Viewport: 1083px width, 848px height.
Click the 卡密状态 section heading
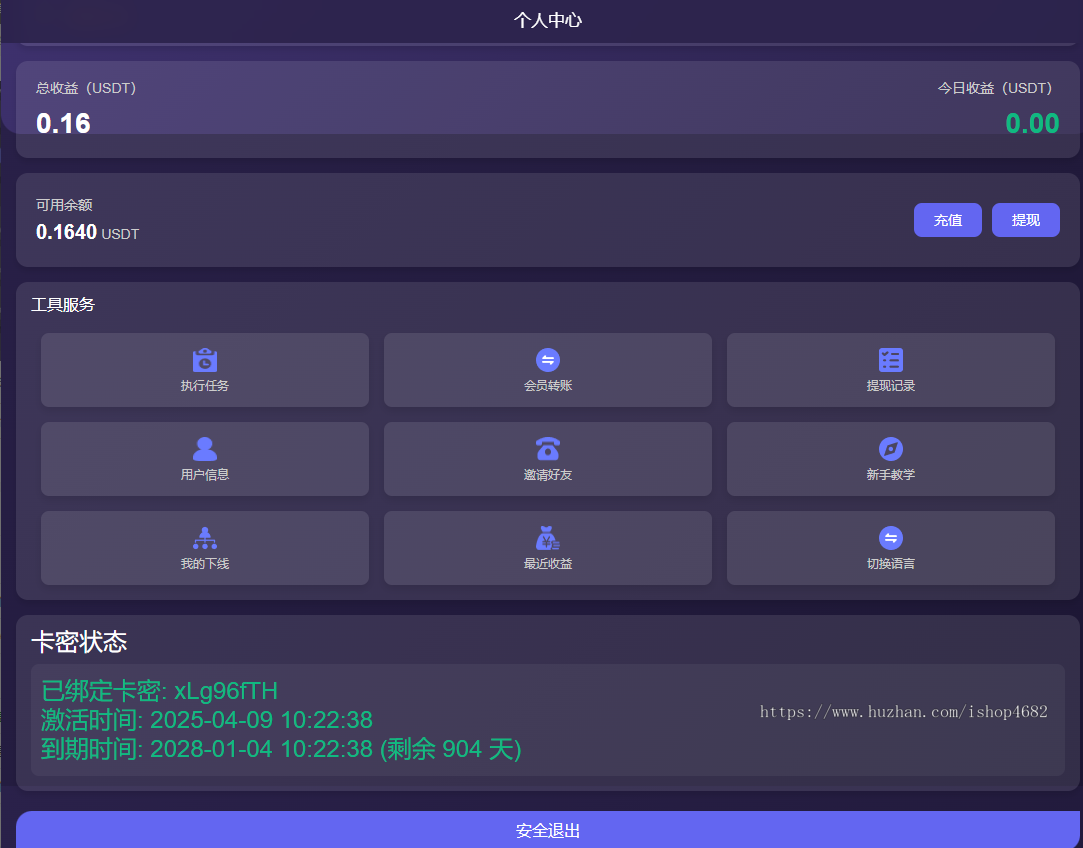79,642
